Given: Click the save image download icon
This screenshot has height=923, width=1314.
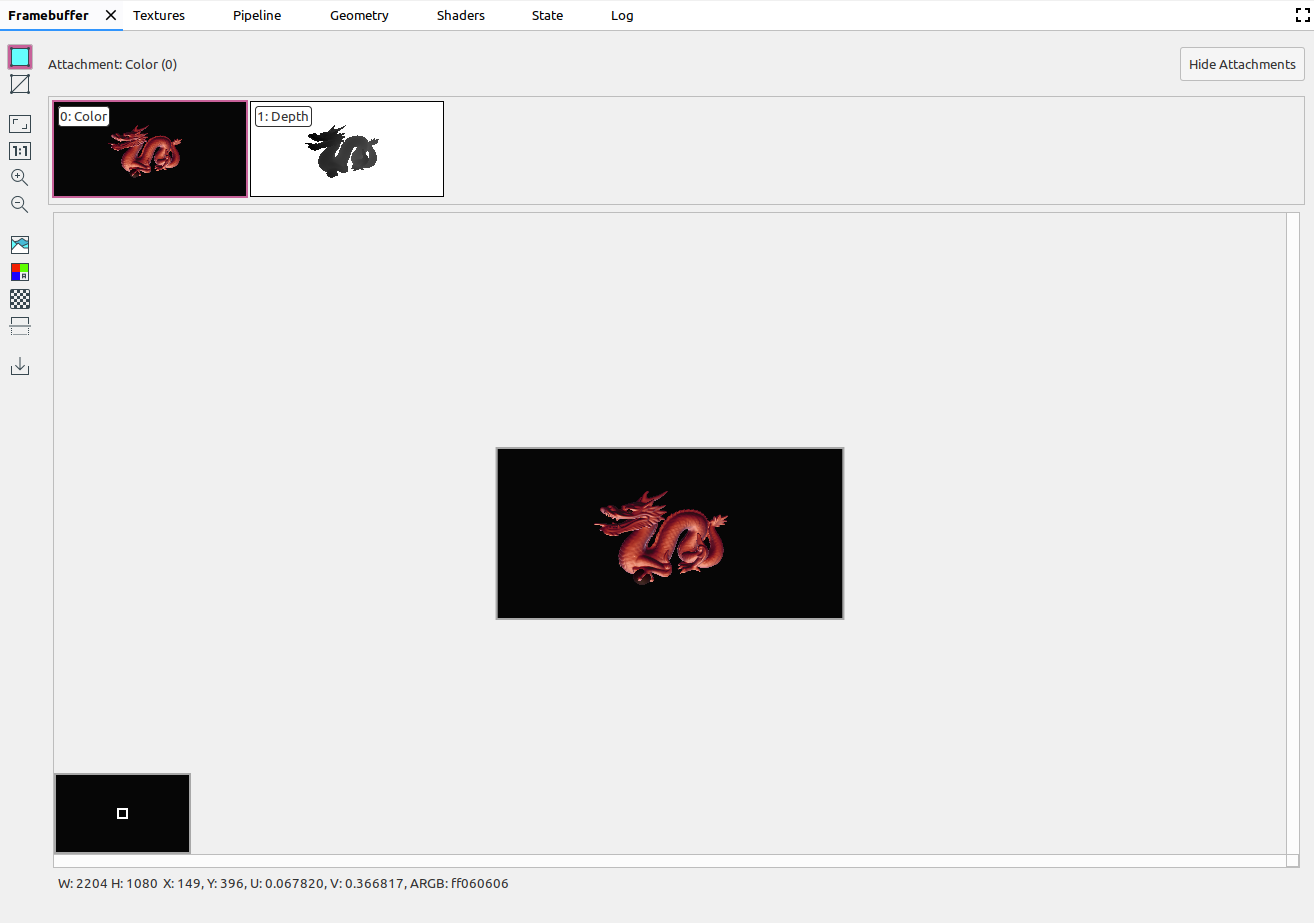Looking at the screenshot, I should [20, 367].
